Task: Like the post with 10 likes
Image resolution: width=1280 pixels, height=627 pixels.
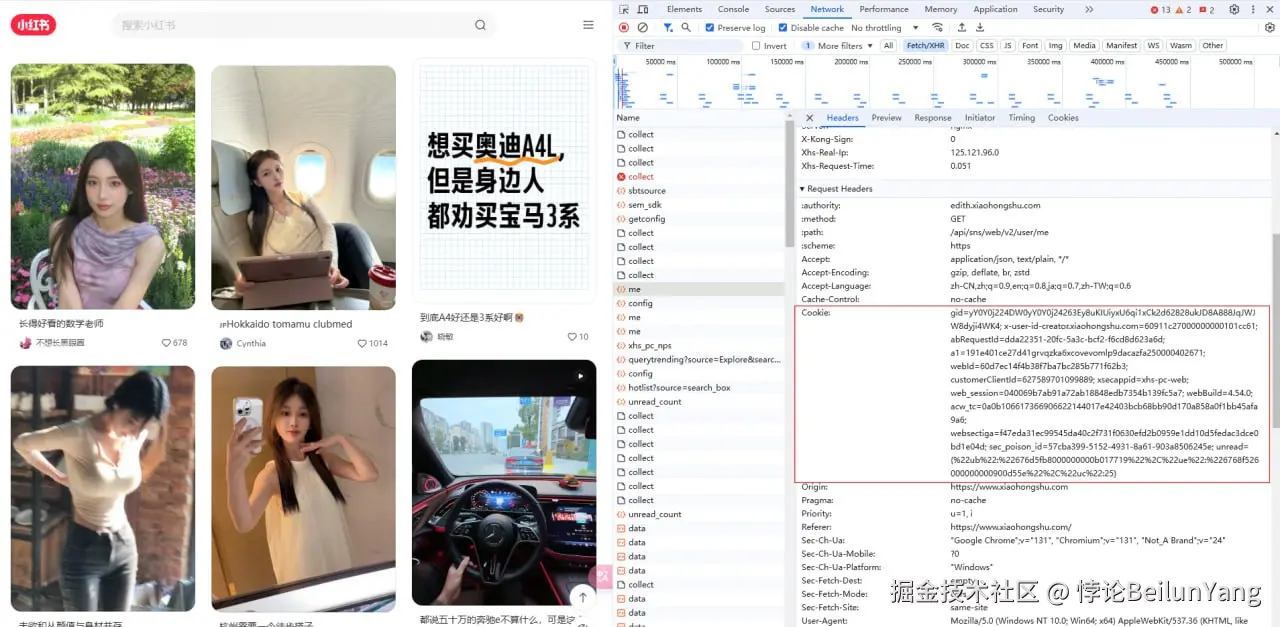Action: (572, 337)
